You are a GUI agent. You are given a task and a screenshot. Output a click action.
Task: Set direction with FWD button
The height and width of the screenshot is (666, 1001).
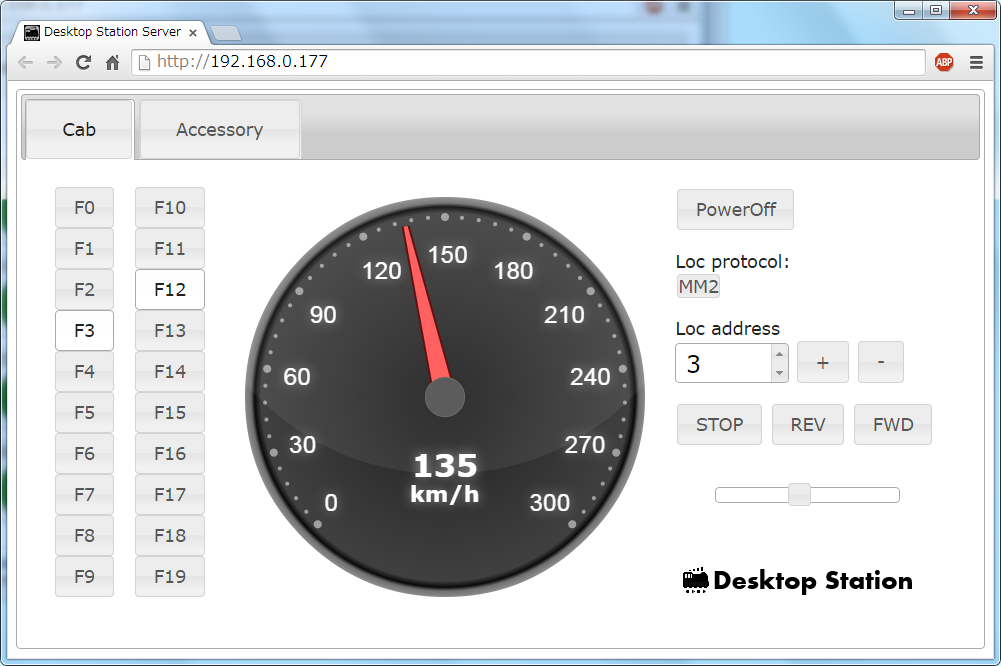click(x=893, y=425)
